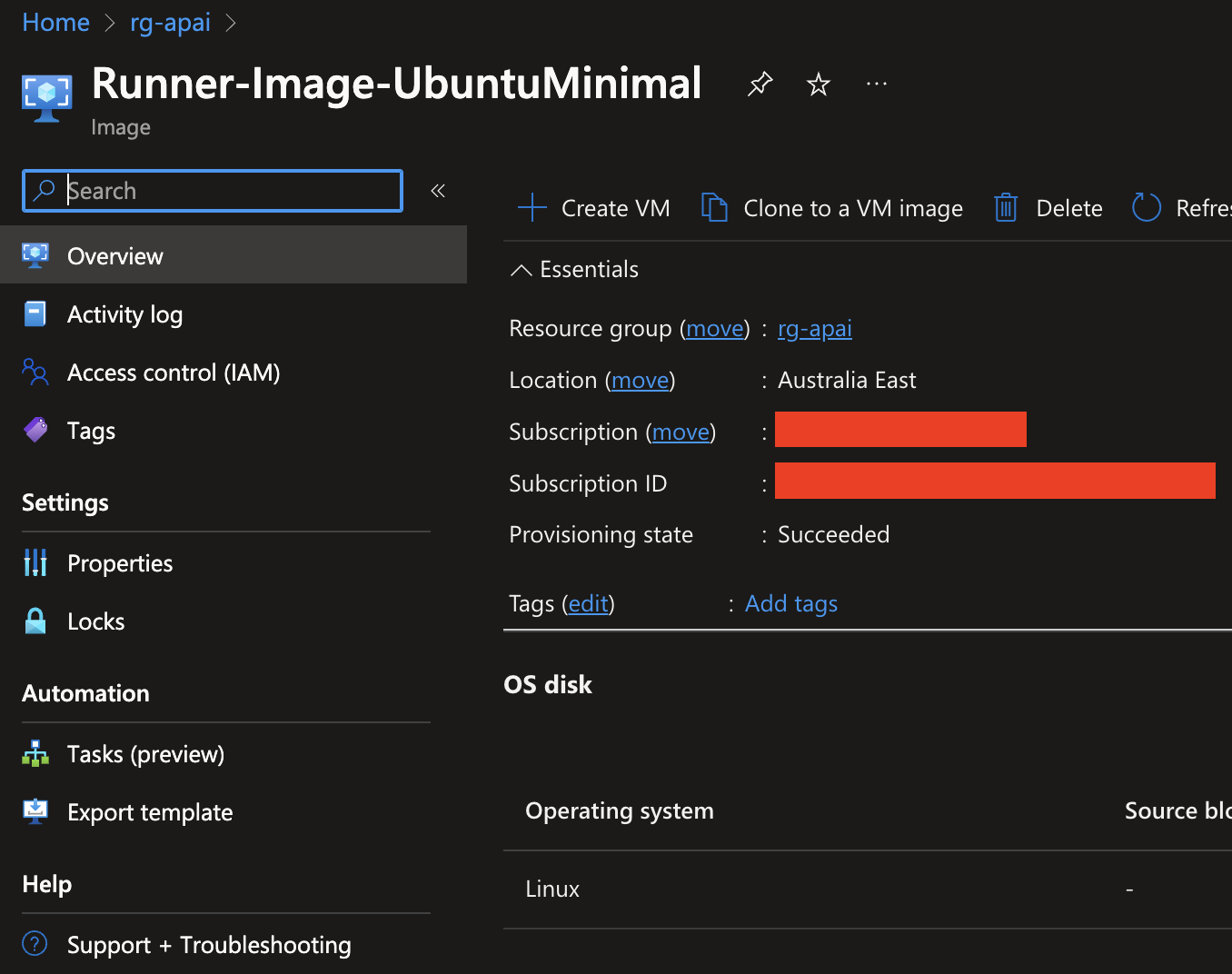
Task: Click the OS disk section heading
Action: 548,684
